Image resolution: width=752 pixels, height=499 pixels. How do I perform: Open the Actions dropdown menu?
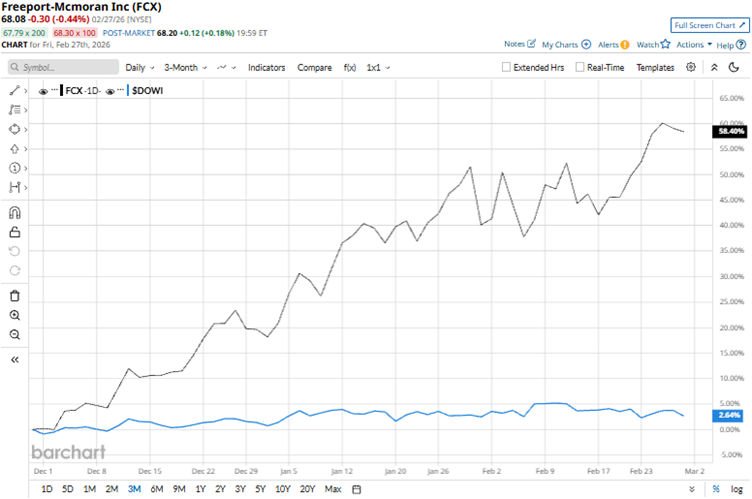(x=694, y=44)
